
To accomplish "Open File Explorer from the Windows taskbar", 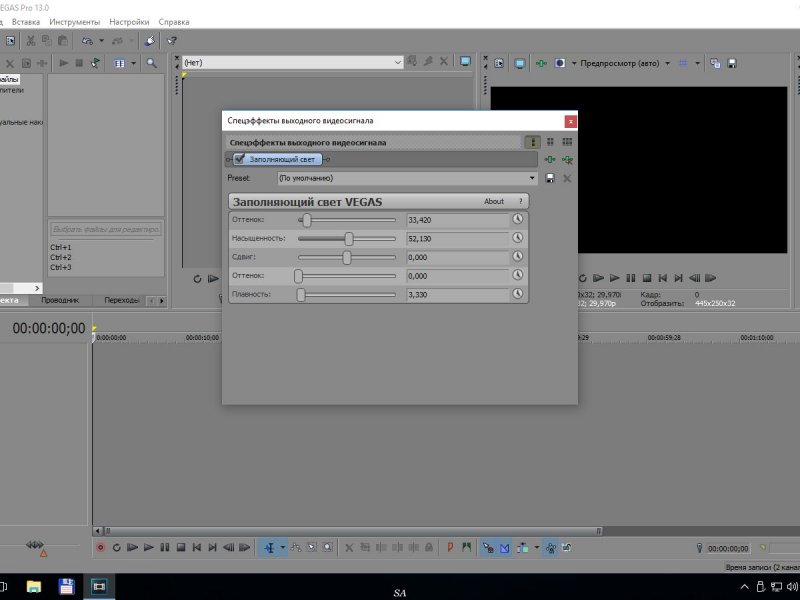I will pyautogui.click(x=34, y=587).
